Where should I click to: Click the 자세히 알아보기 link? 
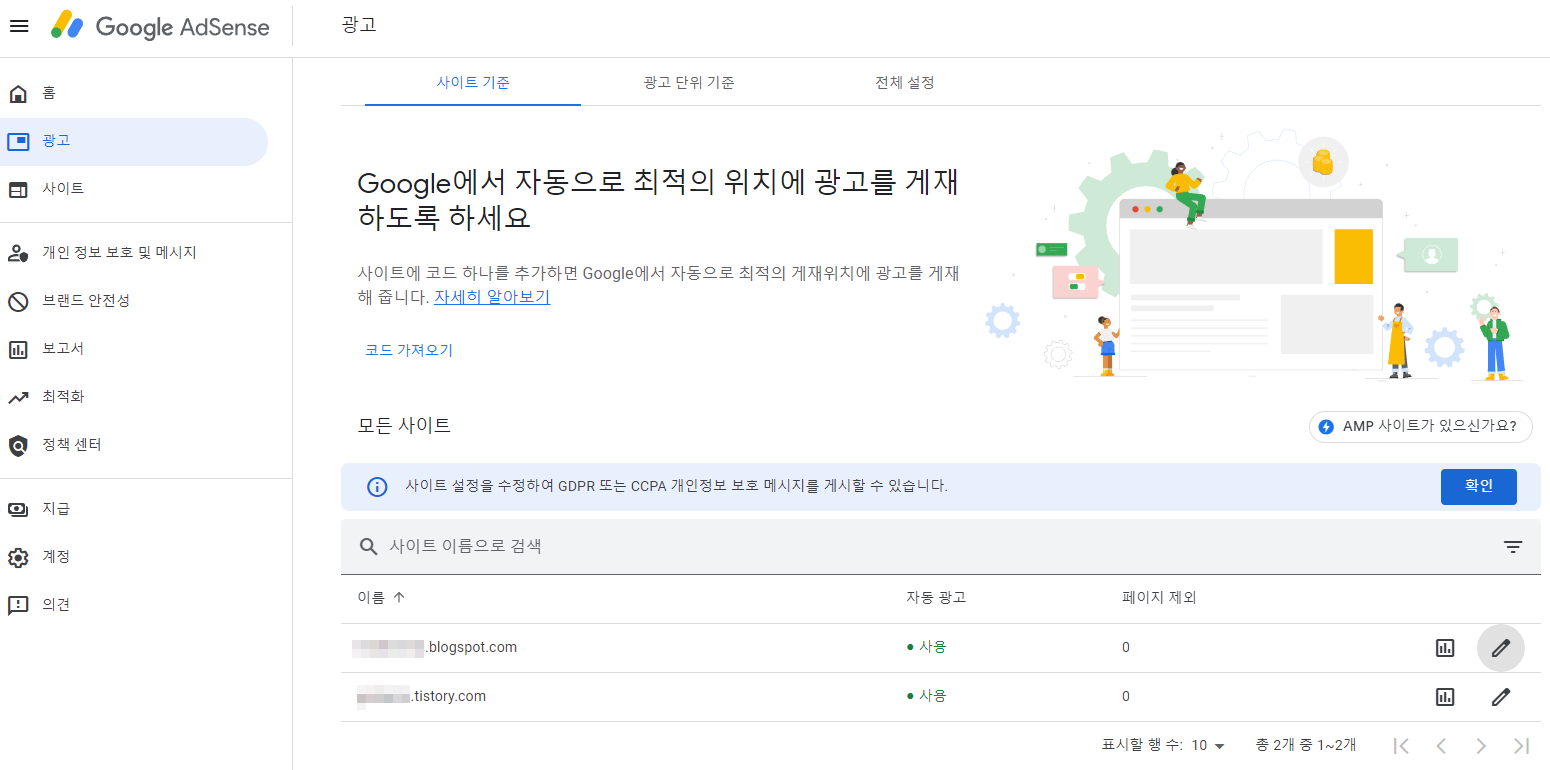[x=492, y=298]
